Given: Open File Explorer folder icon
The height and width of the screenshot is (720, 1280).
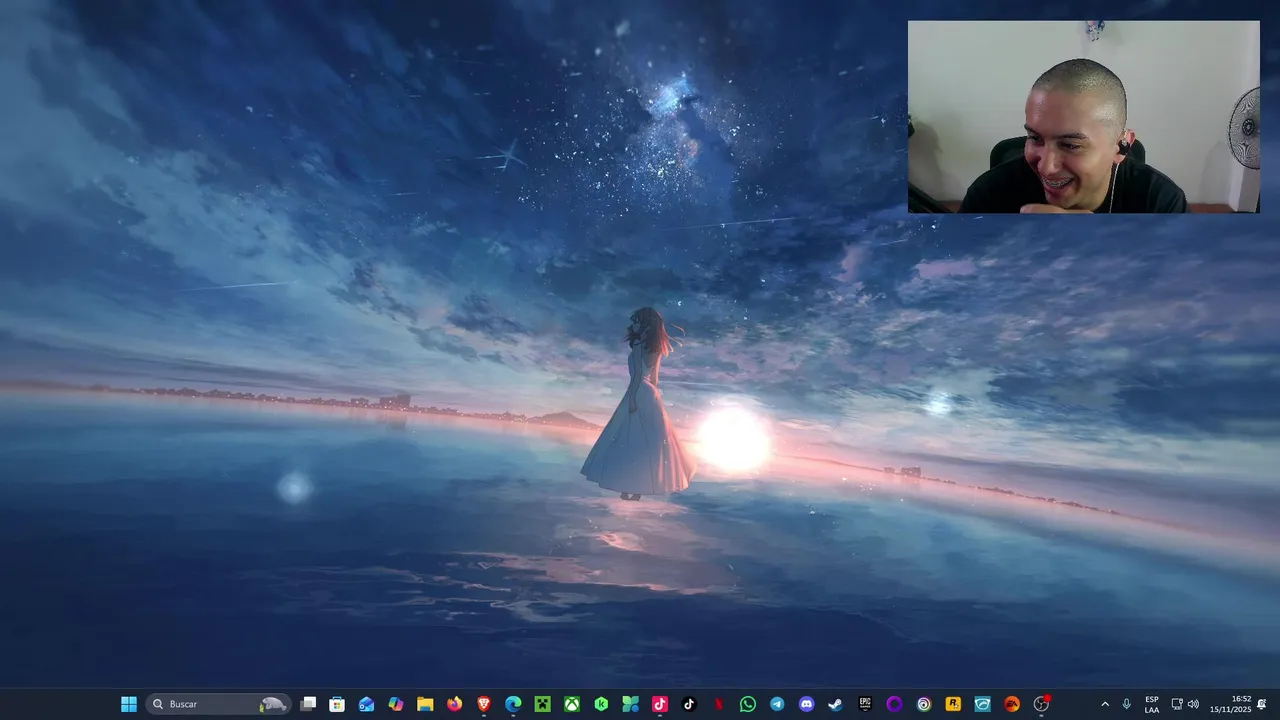Looking at the screenshot, I should click(425, 704).
